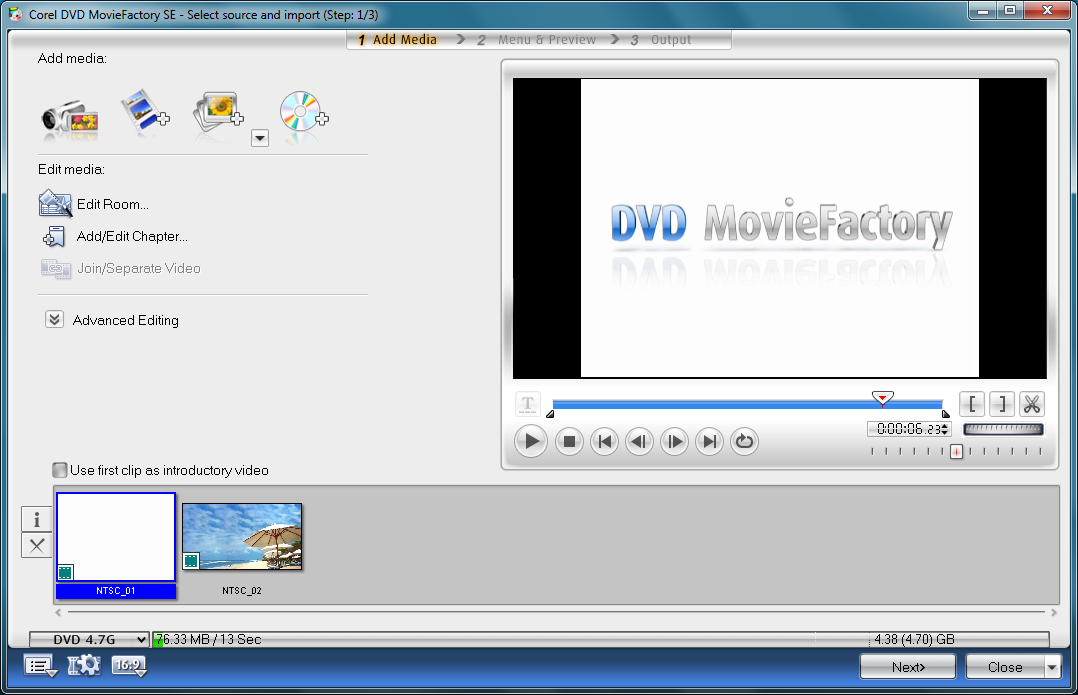Play the preview video

tap(531, 441)
